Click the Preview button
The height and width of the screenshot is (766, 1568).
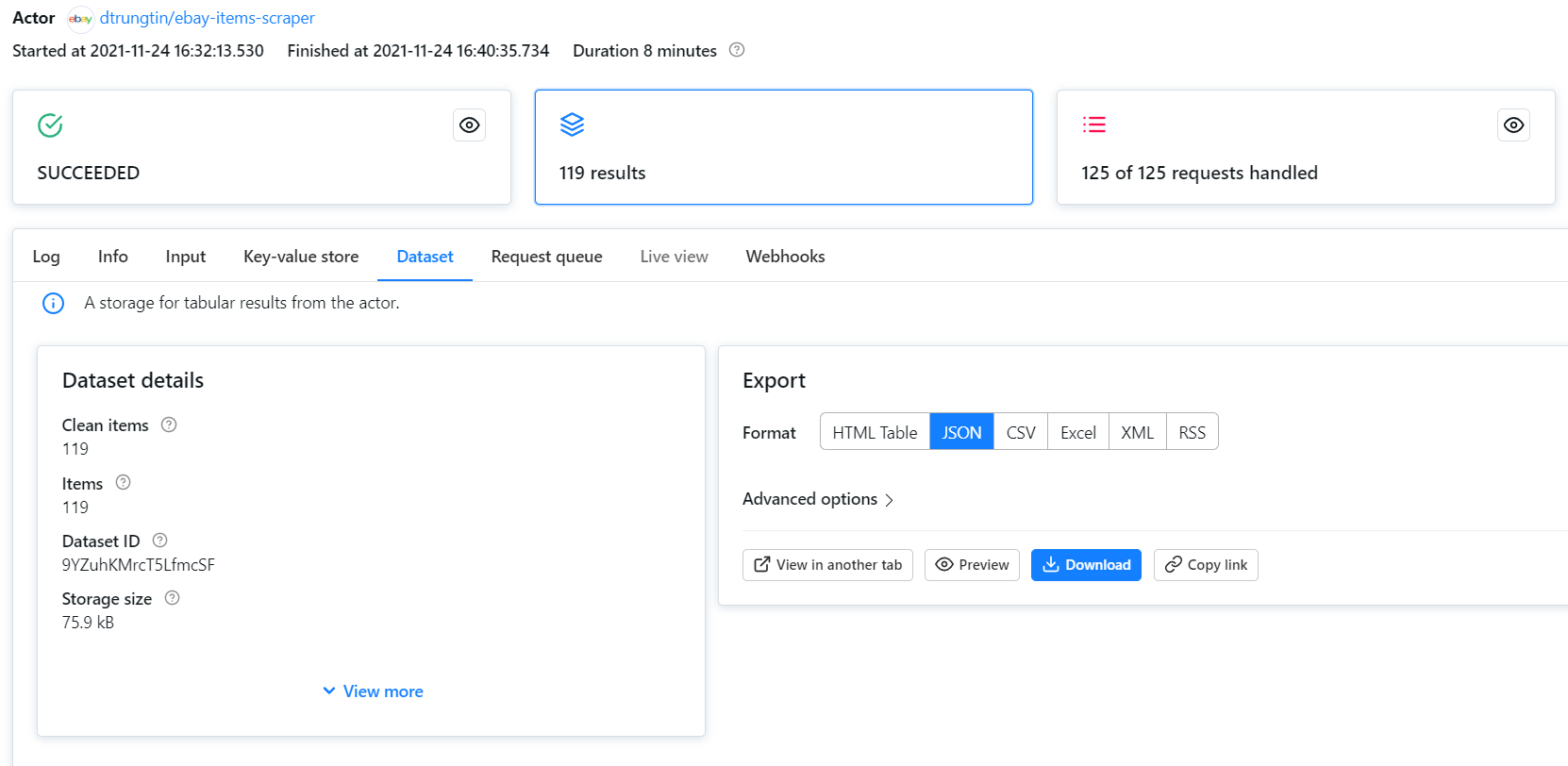[x=972, y=565]
